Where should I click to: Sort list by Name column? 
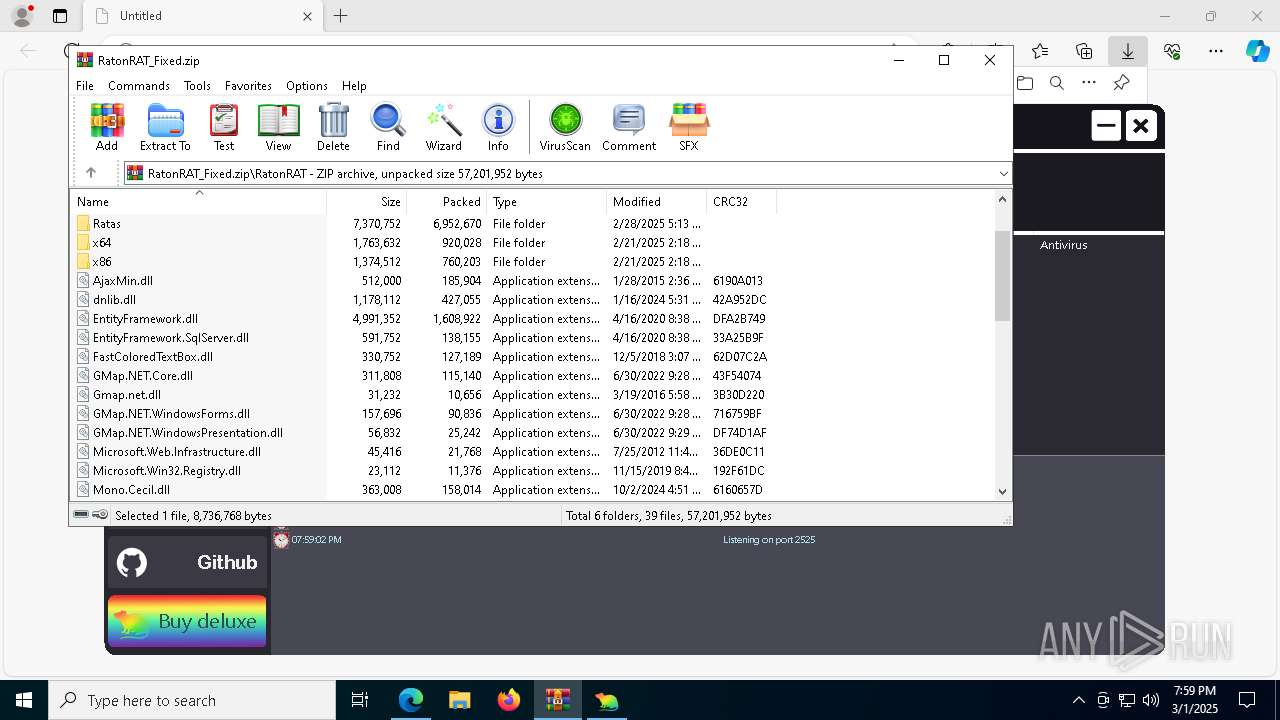click(198, 201)
